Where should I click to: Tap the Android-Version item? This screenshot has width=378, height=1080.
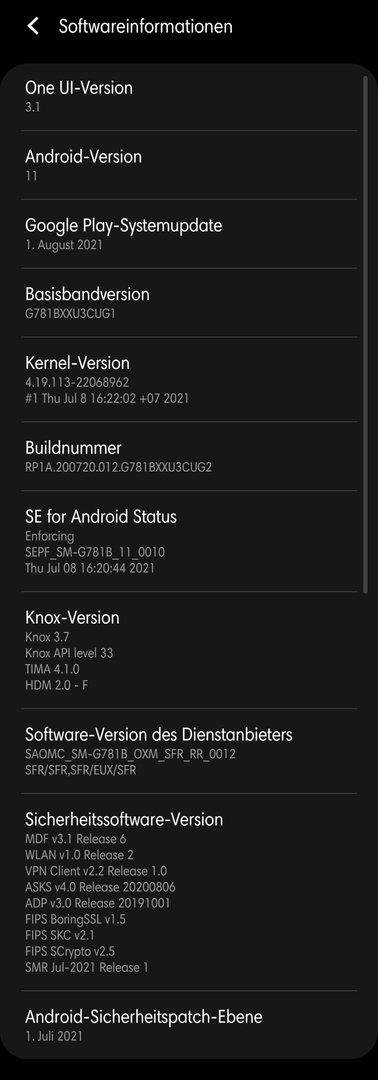[x=189, y=165]
